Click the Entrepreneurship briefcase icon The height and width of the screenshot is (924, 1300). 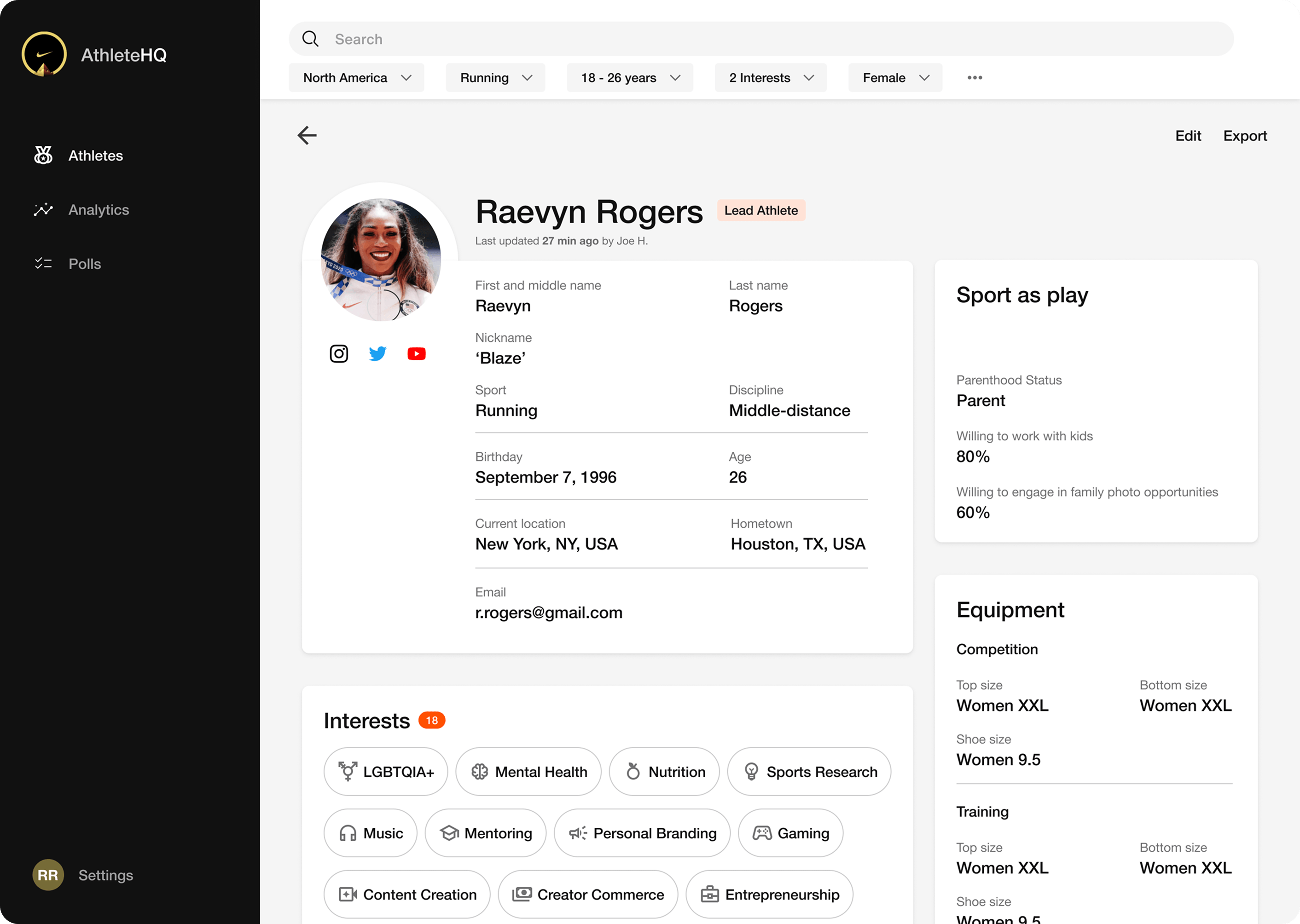coord(710,895)
